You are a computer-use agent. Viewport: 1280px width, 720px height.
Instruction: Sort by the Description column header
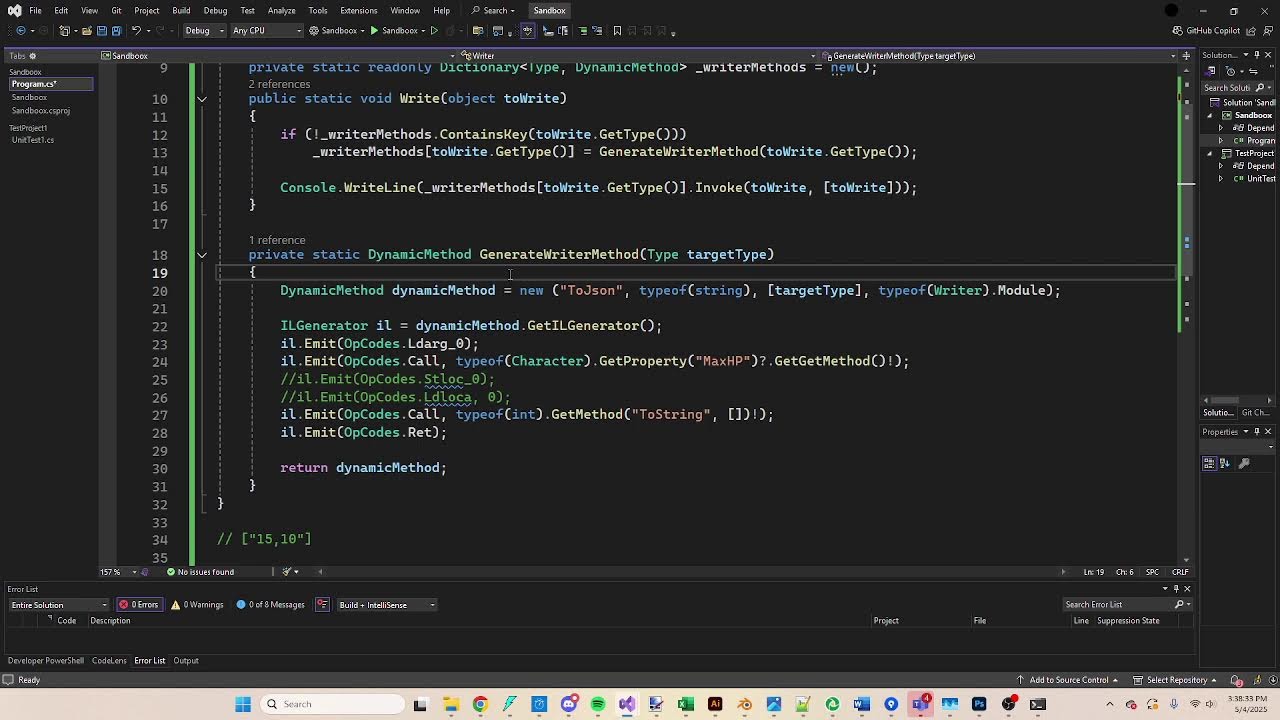tap(110, 621)
